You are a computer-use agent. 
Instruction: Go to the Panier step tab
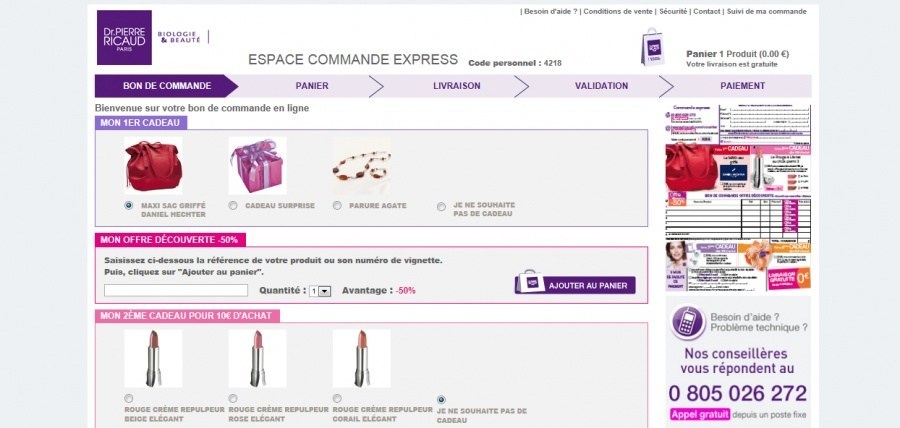click(312, 86)
